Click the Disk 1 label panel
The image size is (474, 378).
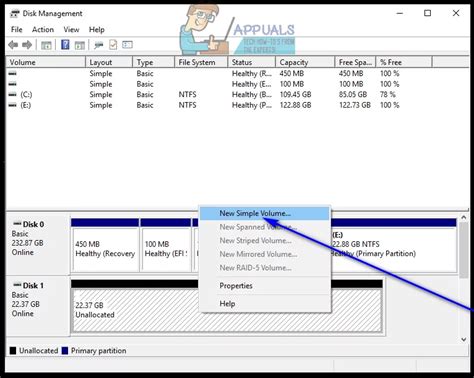(x=38, y=306)
